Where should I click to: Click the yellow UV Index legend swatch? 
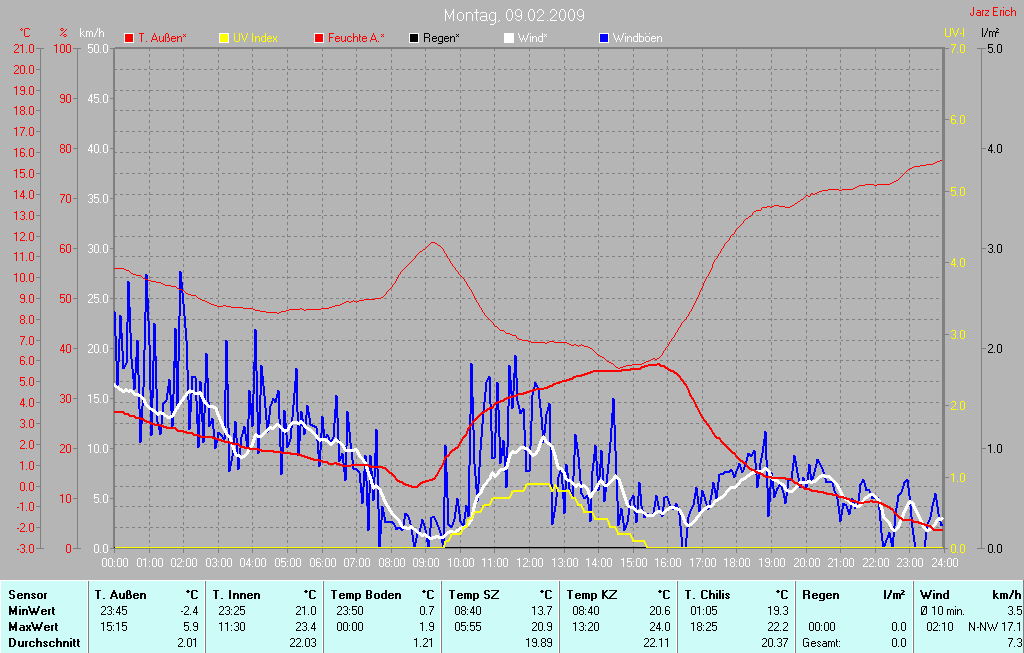pos(224,38)
